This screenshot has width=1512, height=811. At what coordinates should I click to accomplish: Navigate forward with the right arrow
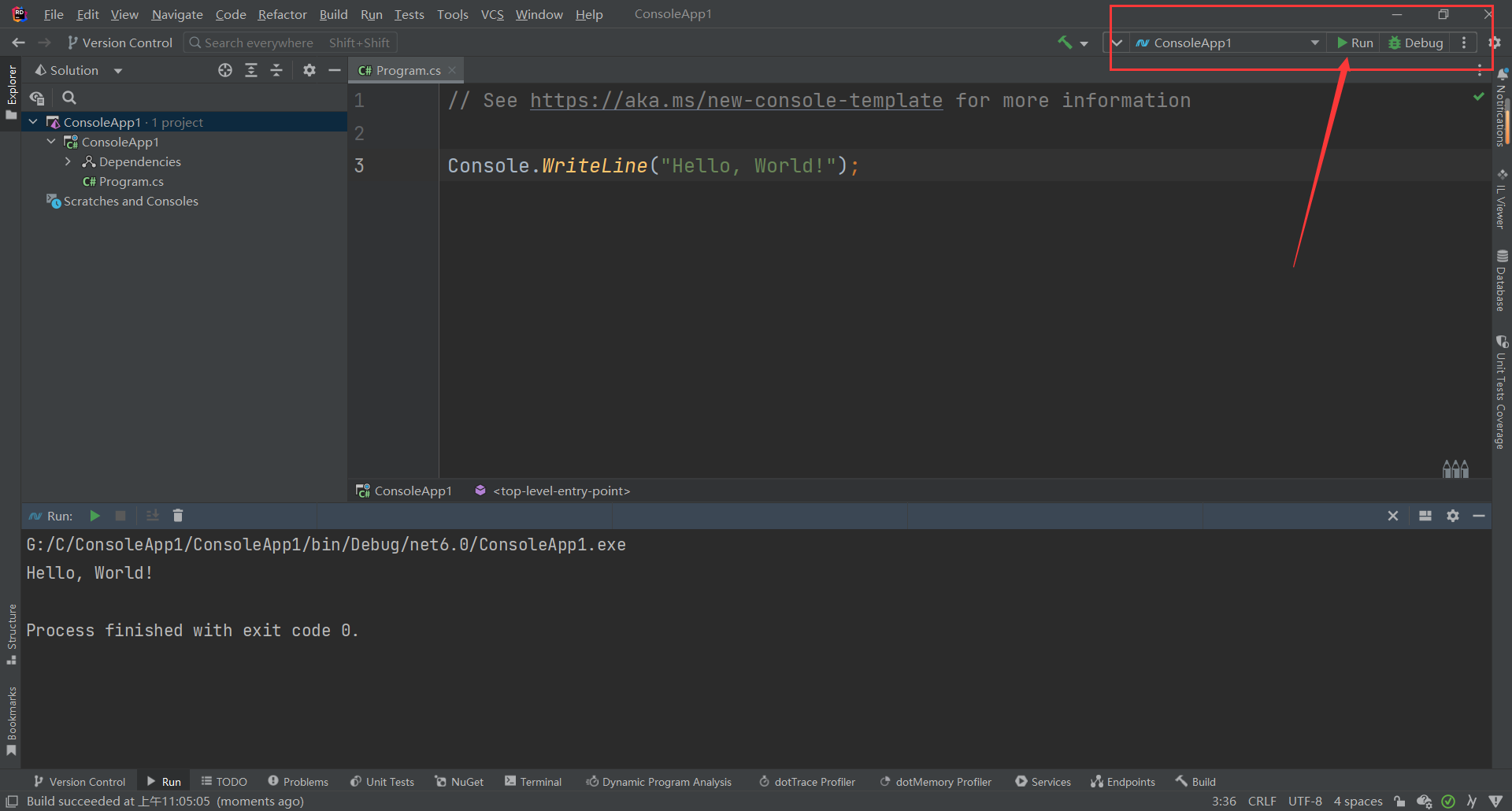(x=45, y=43)
